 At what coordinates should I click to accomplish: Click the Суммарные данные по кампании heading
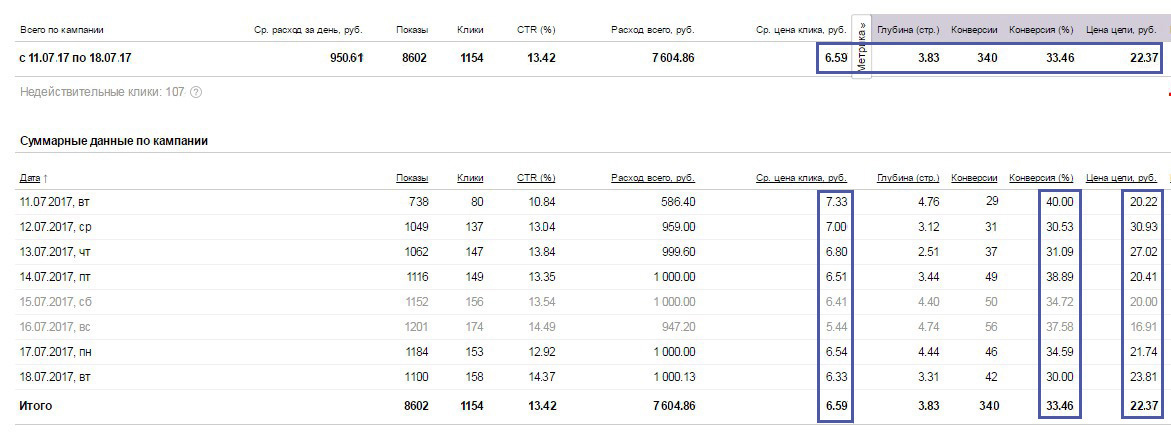(x=114, y=141)
